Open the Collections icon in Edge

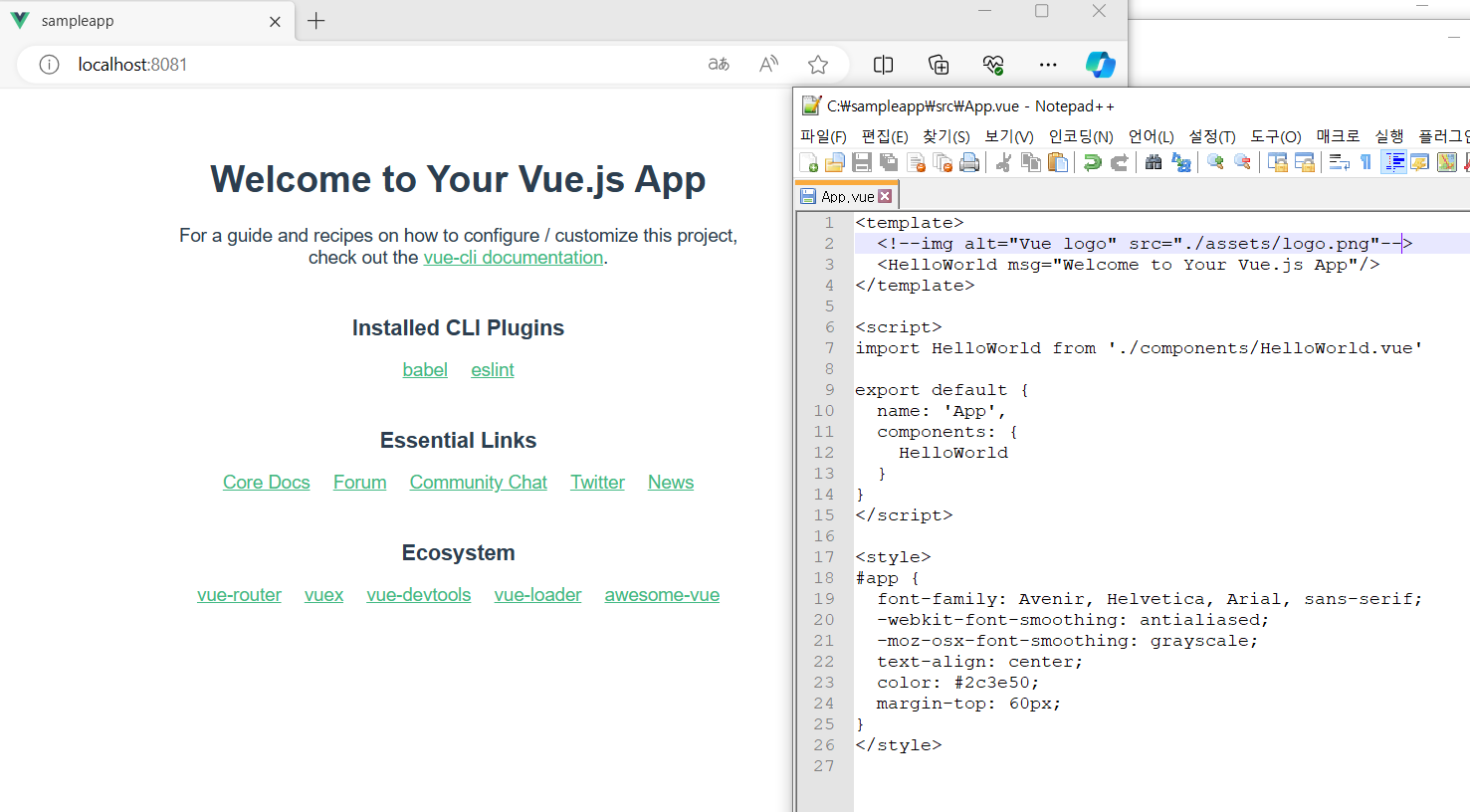[939, 65]
